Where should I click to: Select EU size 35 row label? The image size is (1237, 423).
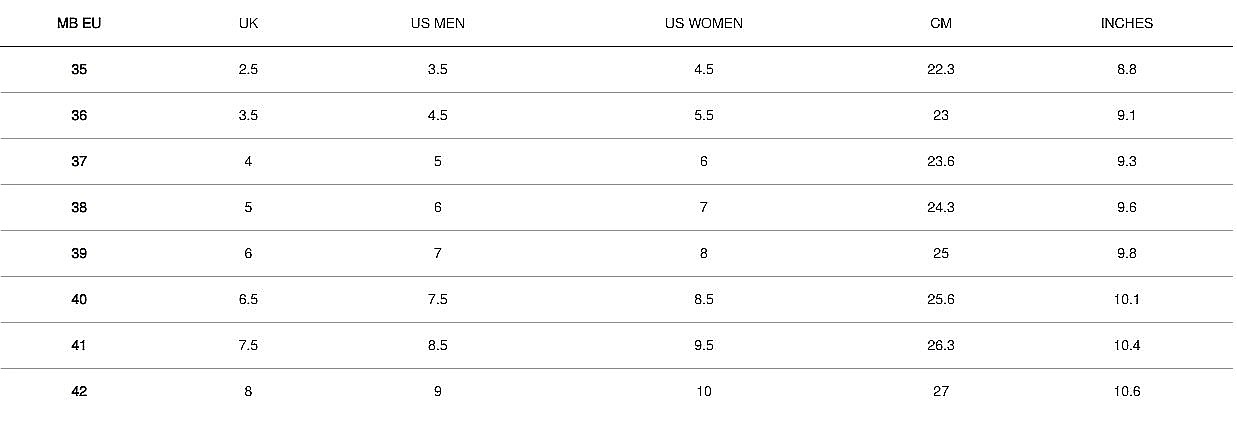point(79,70)
